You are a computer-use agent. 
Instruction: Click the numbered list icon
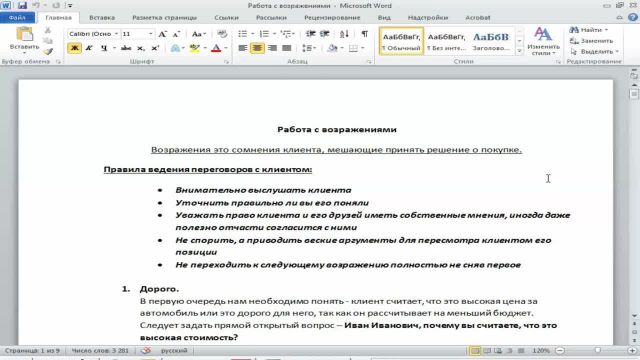tap(264, 34)
